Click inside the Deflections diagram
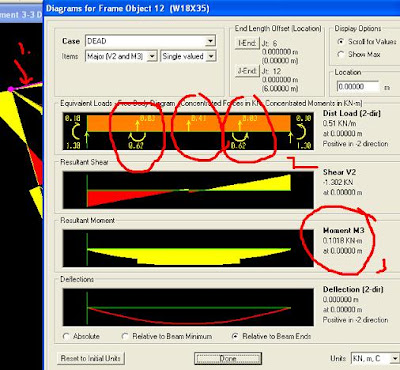The width and height of the screenshot is (400, 370). click(x=188, y=307)
